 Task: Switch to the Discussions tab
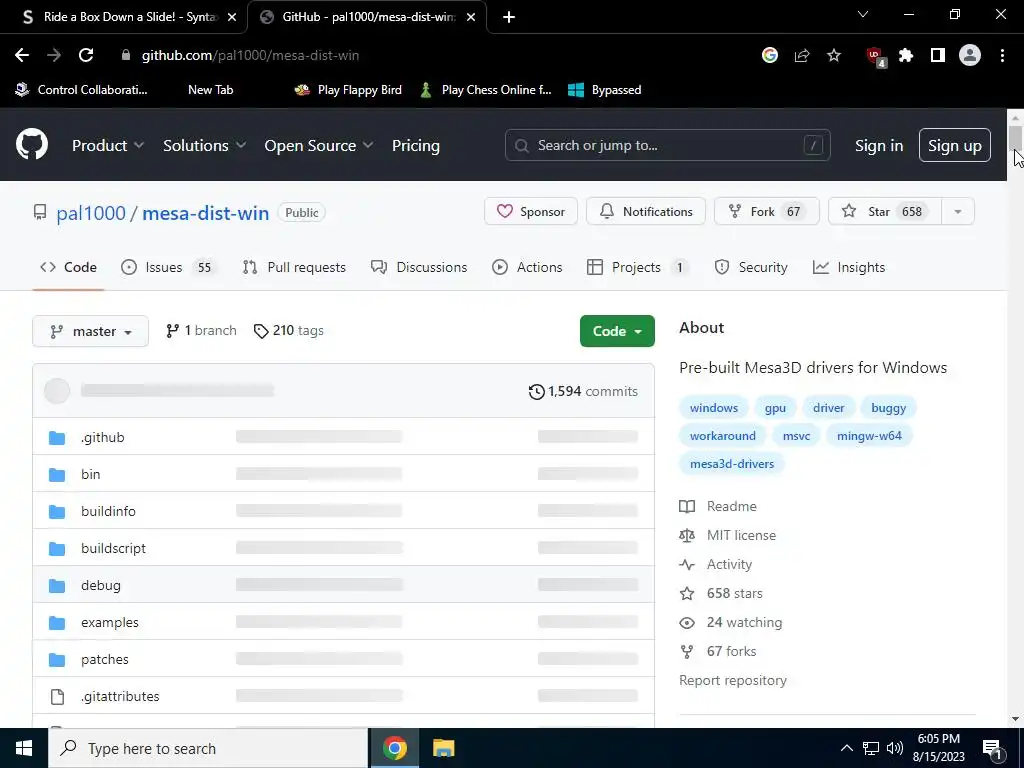419,267
